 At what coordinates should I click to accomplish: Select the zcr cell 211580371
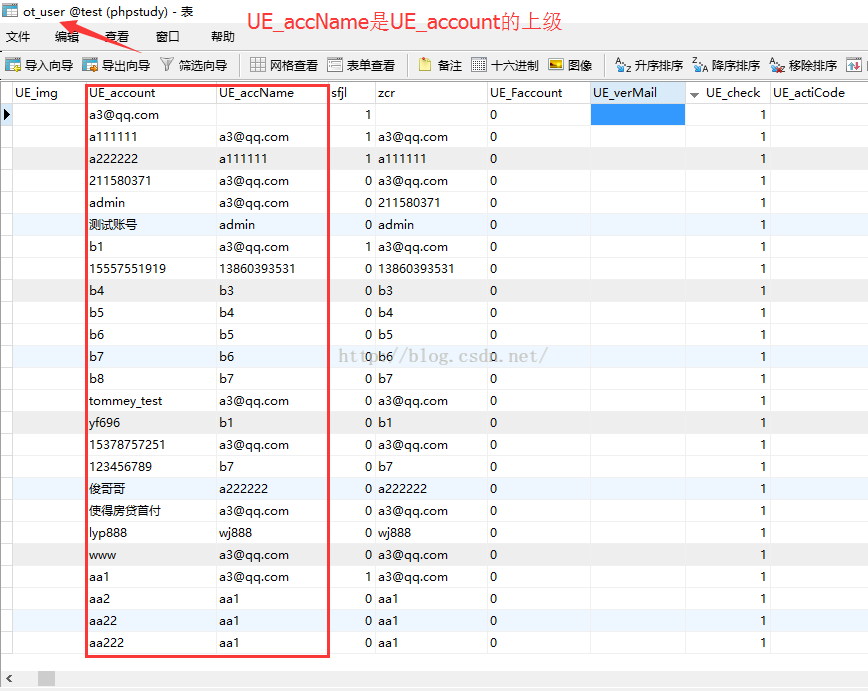click(x=431, y=203)
